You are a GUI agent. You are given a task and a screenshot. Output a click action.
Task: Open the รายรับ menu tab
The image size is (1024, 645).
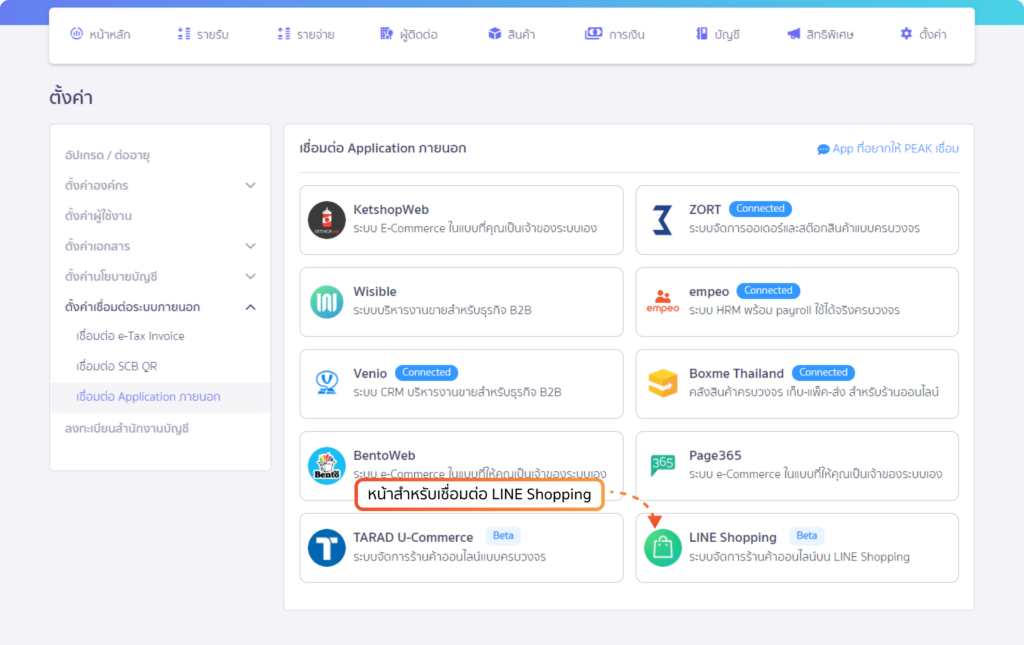(x=203, y=34)
